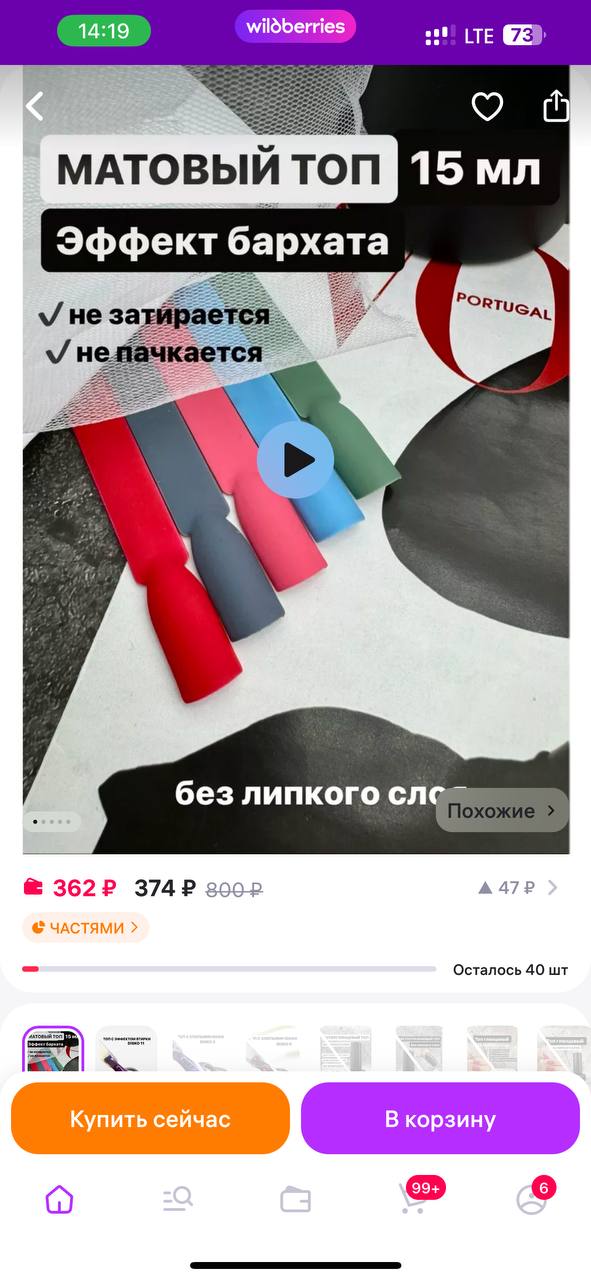
Task: Open the share icon
Action: click(x=556, y=106)
